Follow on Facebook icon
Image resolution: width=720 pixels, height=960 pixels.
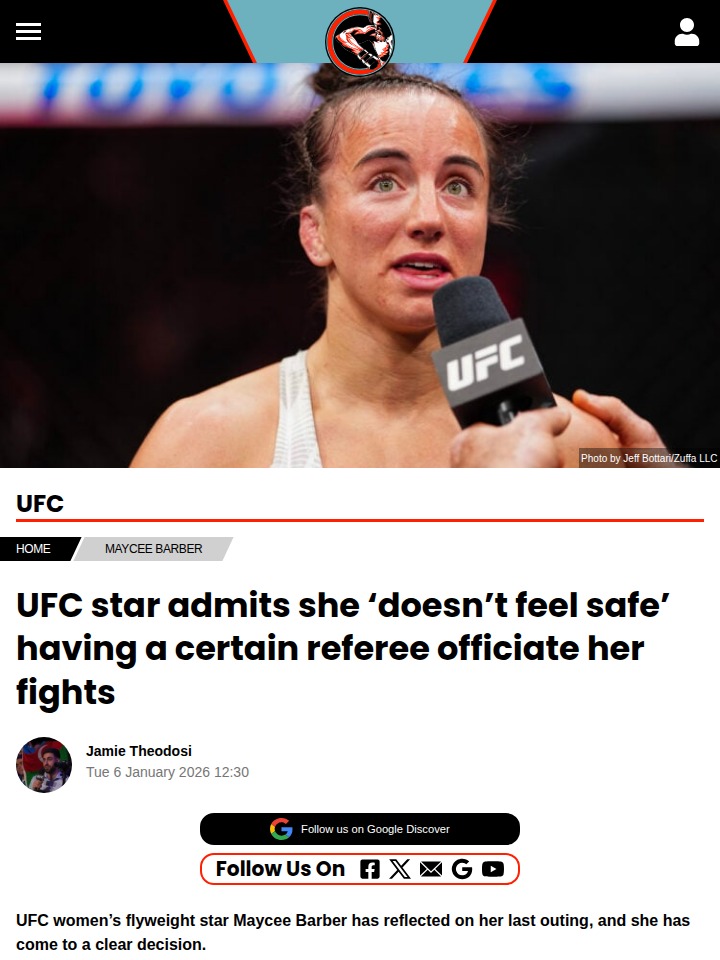[x=369, y=869]
